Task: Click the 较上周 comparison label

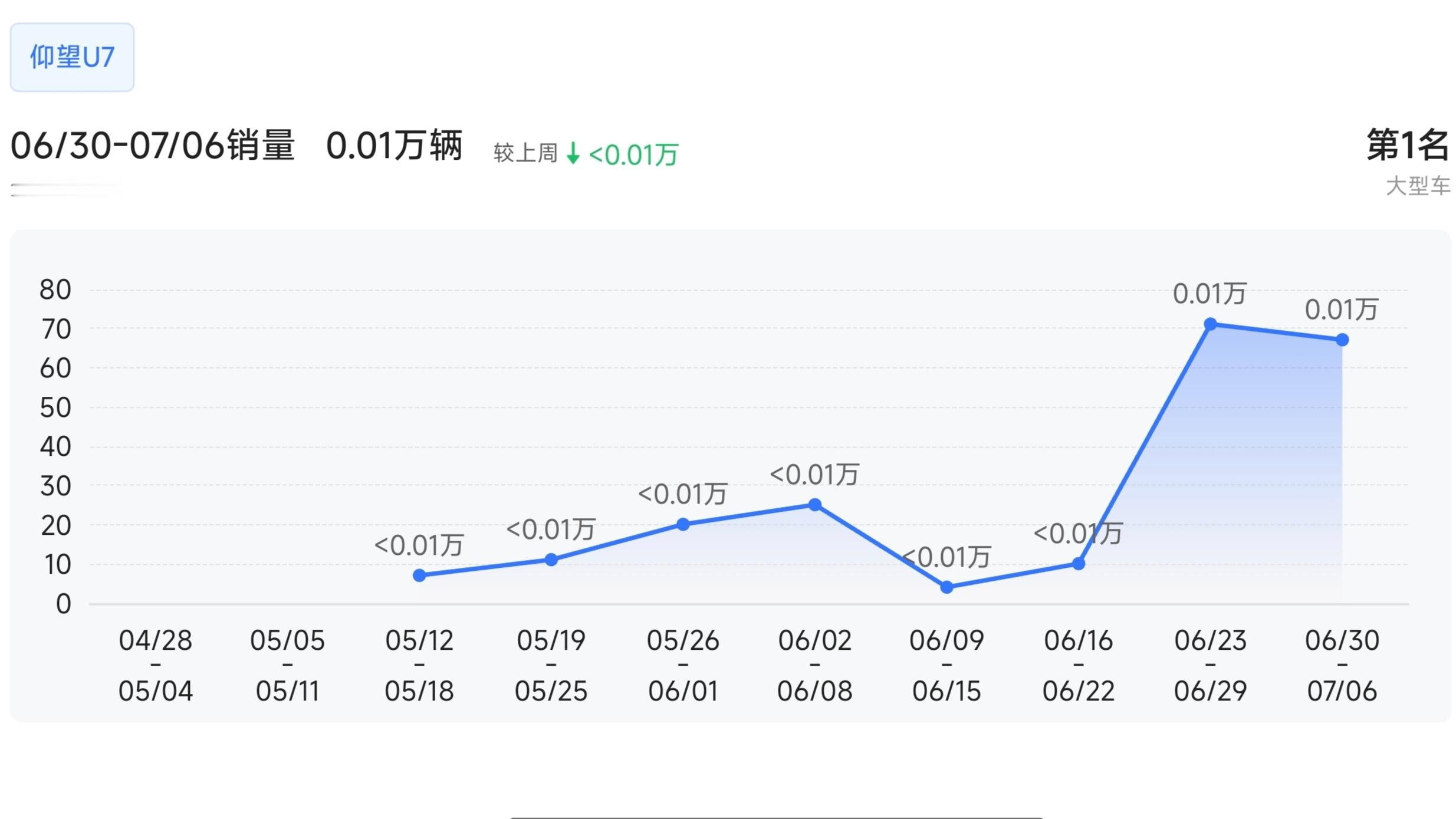Action: tap(525, 153)
